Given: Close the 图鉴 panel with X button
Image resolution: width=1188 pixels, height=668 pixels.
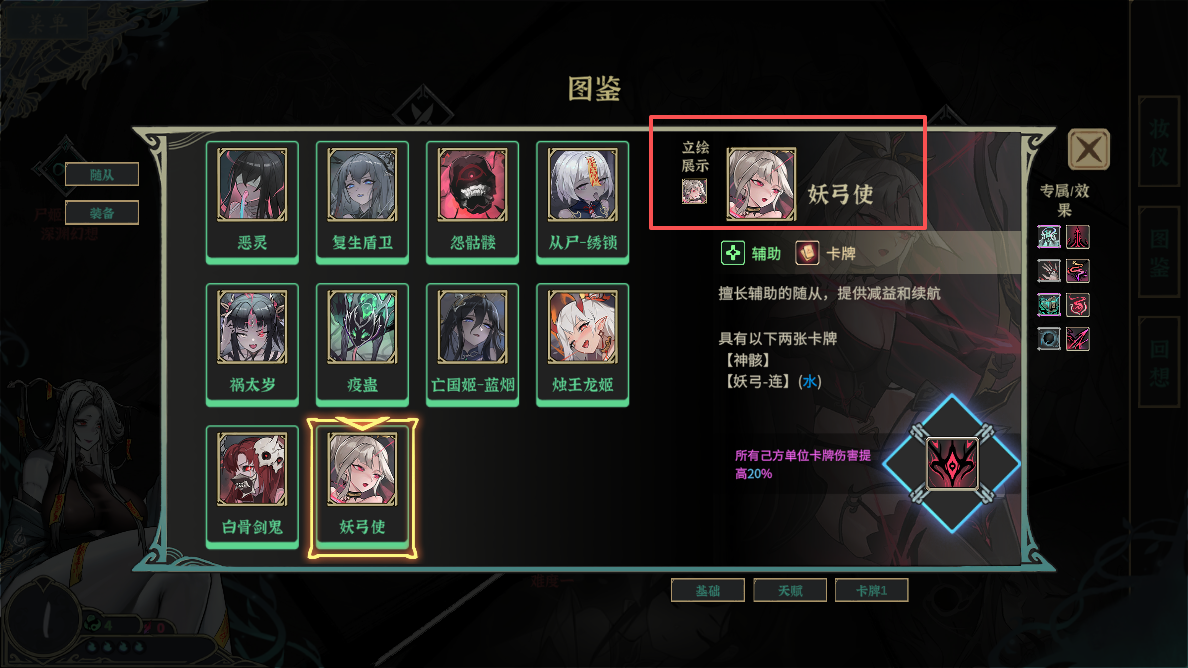Looking at the screenshot, I should pos(1089,149).
